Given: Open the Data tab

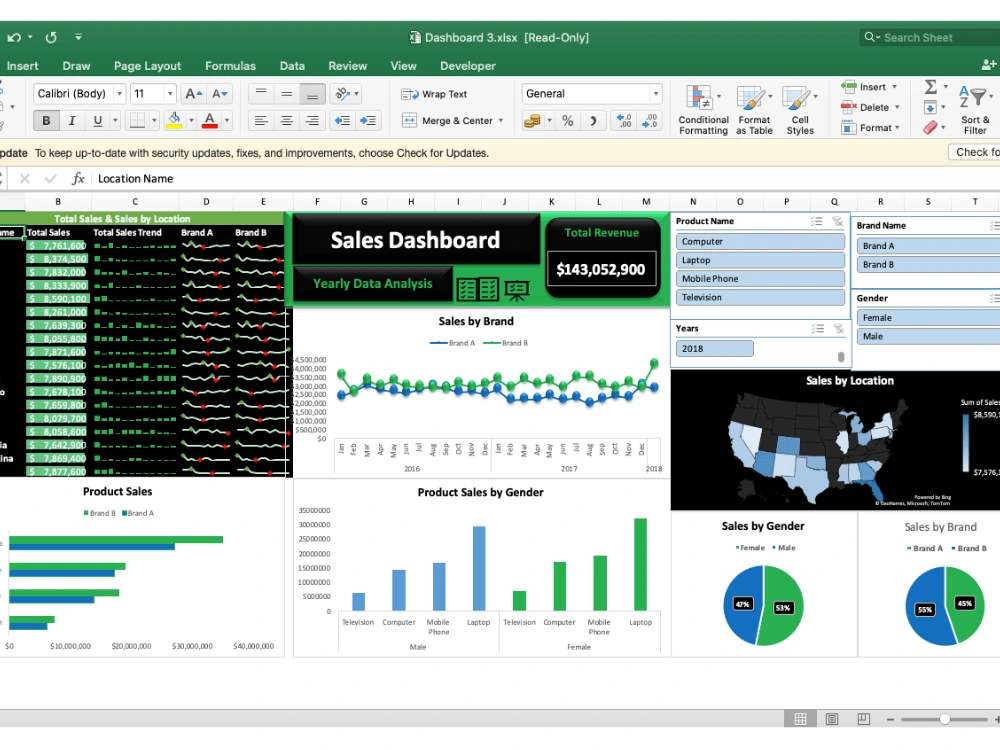Looking at the screenshot, I should click(292, 65).
